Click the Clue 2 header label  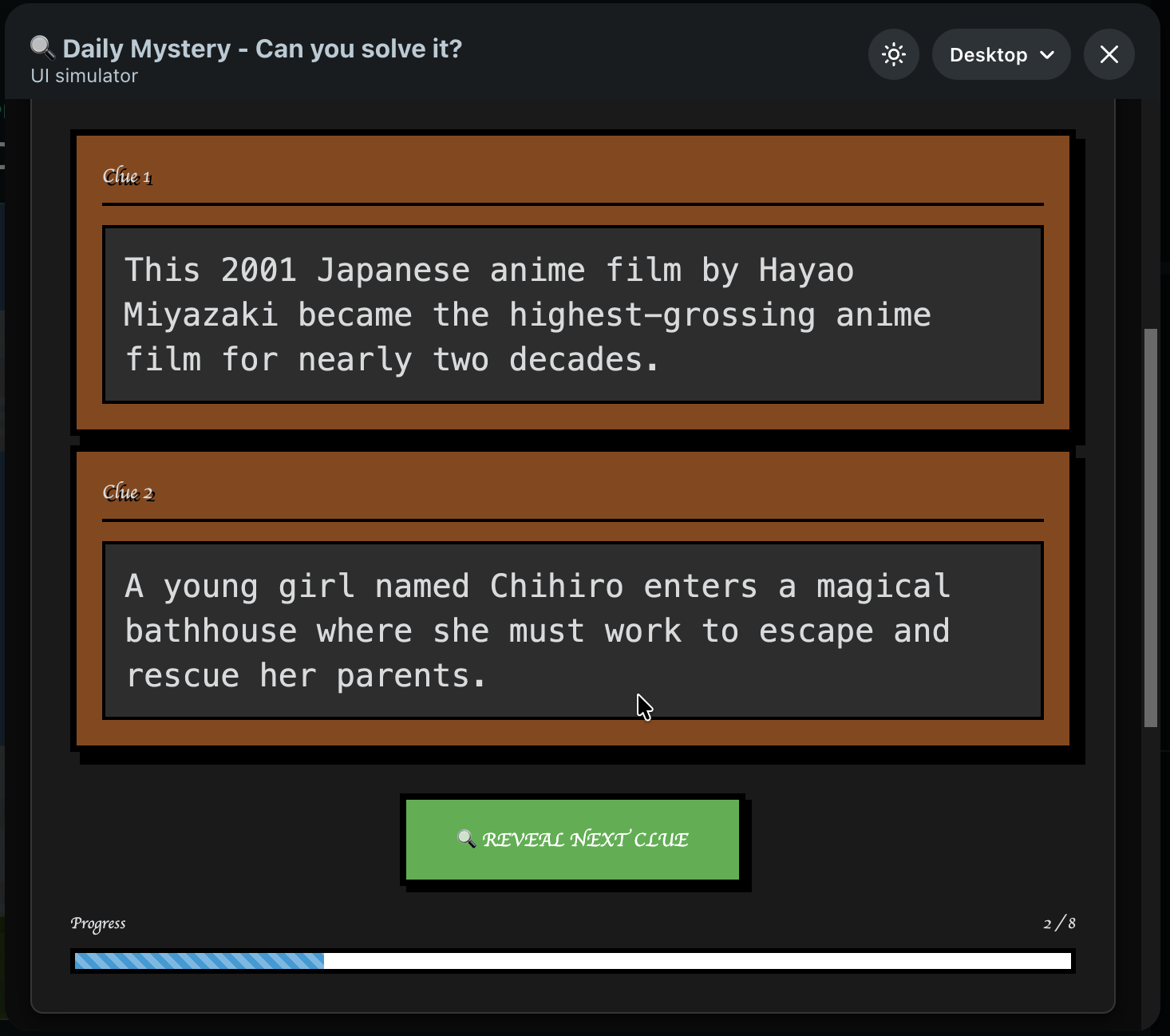[x=128, y=492]
